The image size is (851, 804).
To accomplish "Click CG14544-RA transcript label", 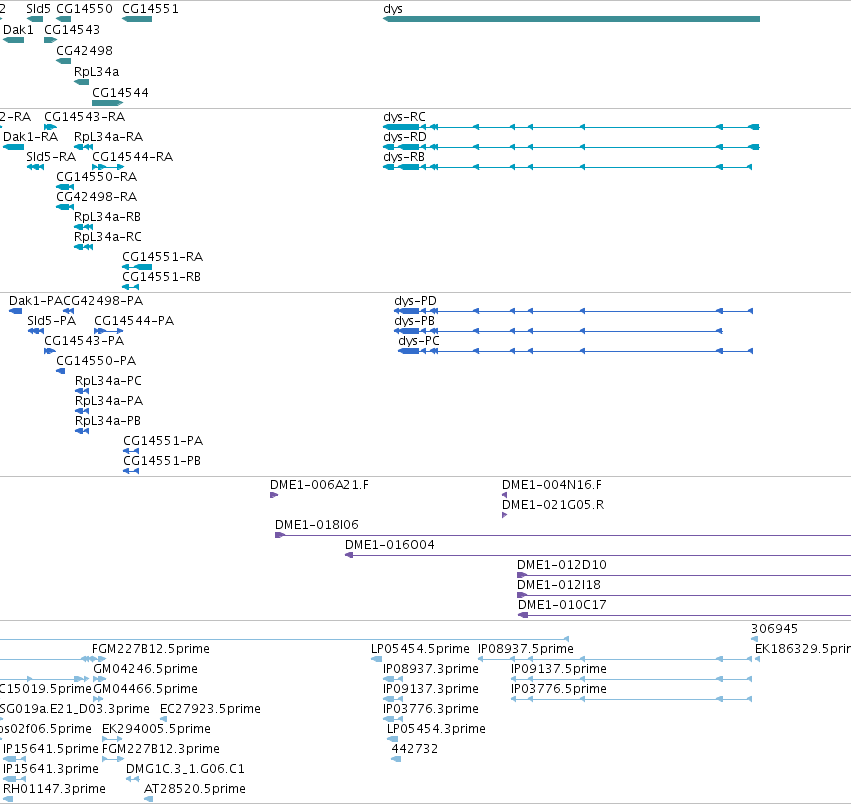I will pos(132,157).
